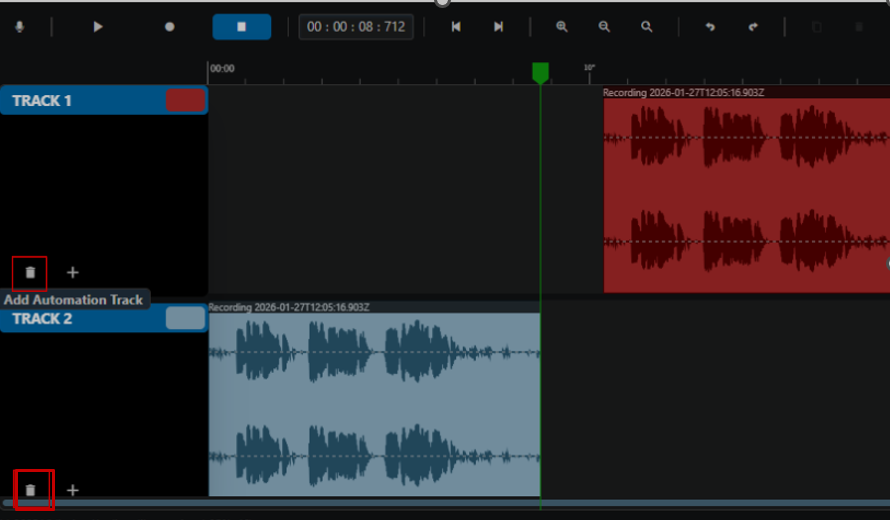Click the TRACK 1 clip title 'Recording 2026-01-27T12:05:16.903Z'
Viewport: 890px width, 520px height.
point(683,93)
